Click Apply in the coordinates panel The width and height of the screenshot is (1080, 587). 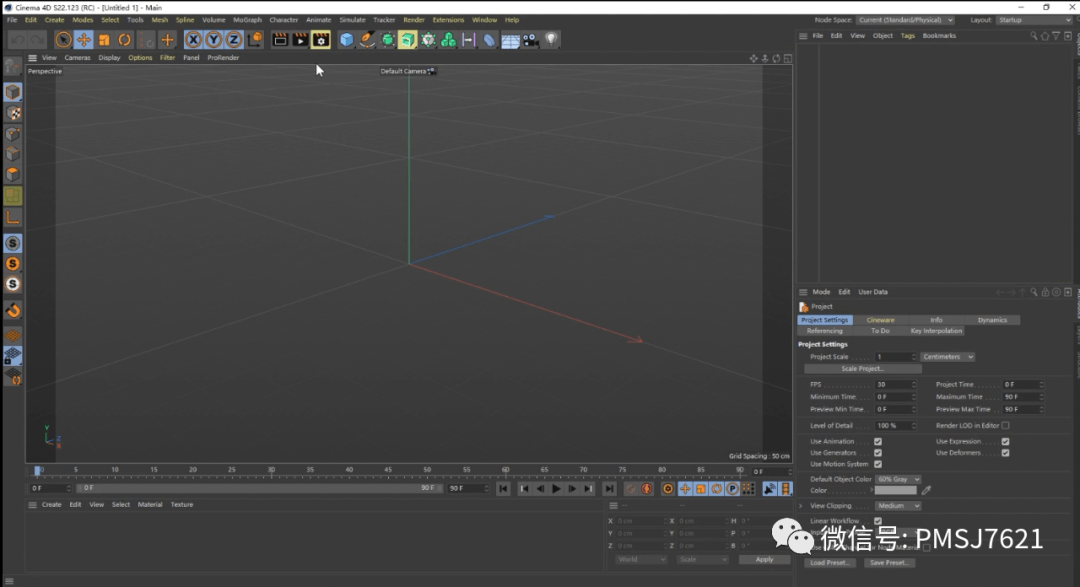(x=764, y=559)
